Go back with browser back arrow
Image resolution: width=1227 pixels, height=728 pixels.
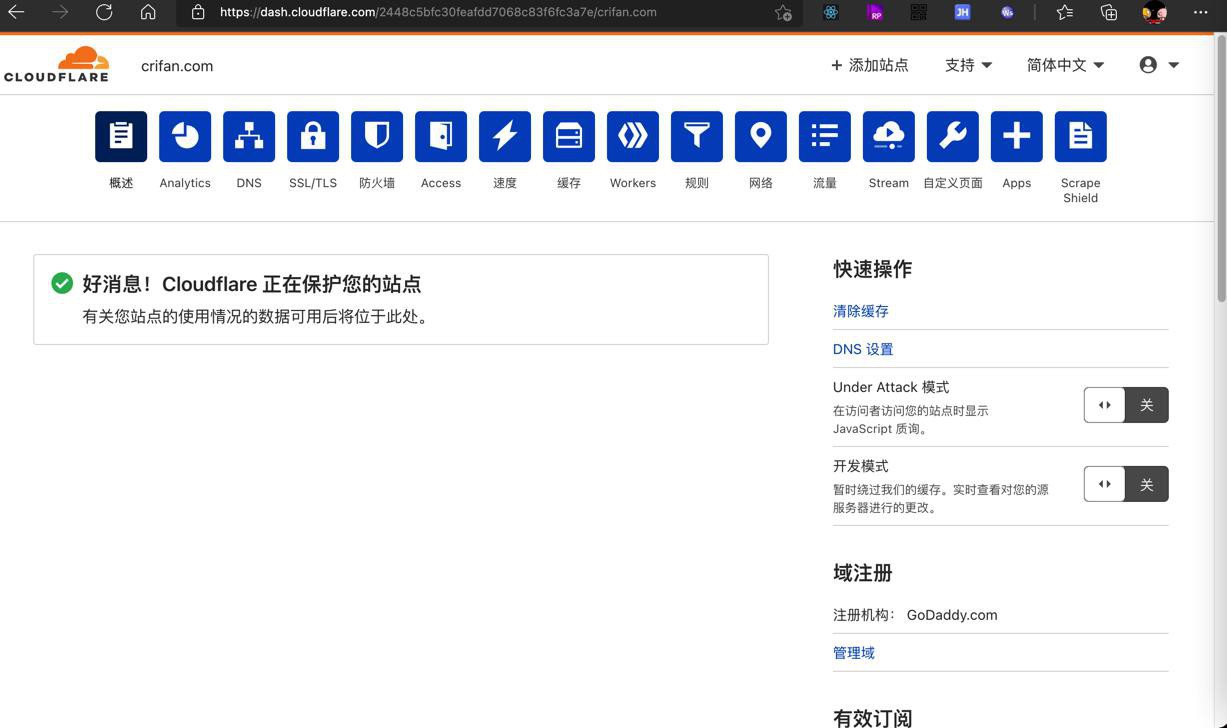(17, 12)
